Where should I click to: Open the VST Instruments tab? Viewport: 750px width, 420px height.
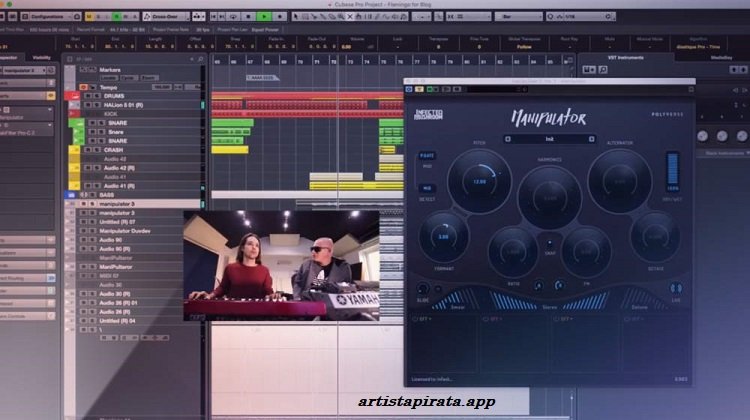626,58
